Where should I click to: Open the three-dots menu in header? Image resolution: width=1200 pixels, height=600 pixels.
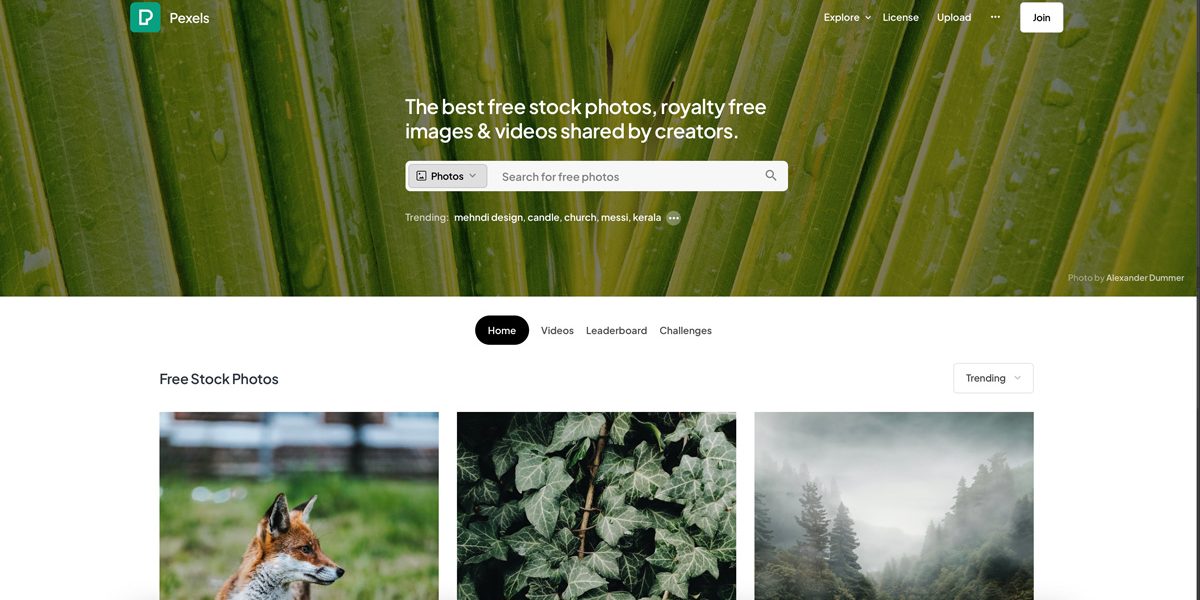point(995,17)
